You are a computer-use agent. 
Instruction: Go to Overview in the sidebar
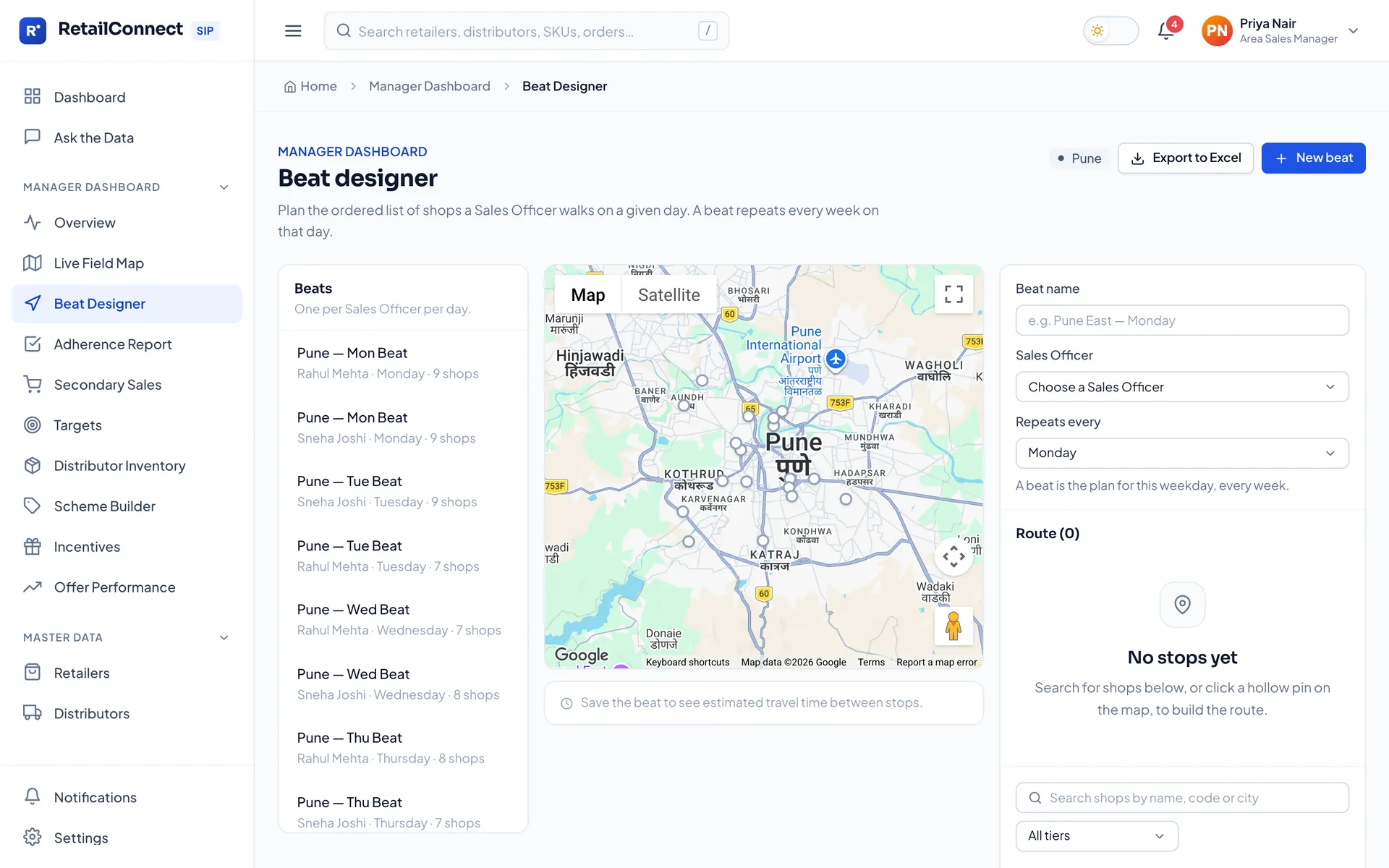click(127, 223)
